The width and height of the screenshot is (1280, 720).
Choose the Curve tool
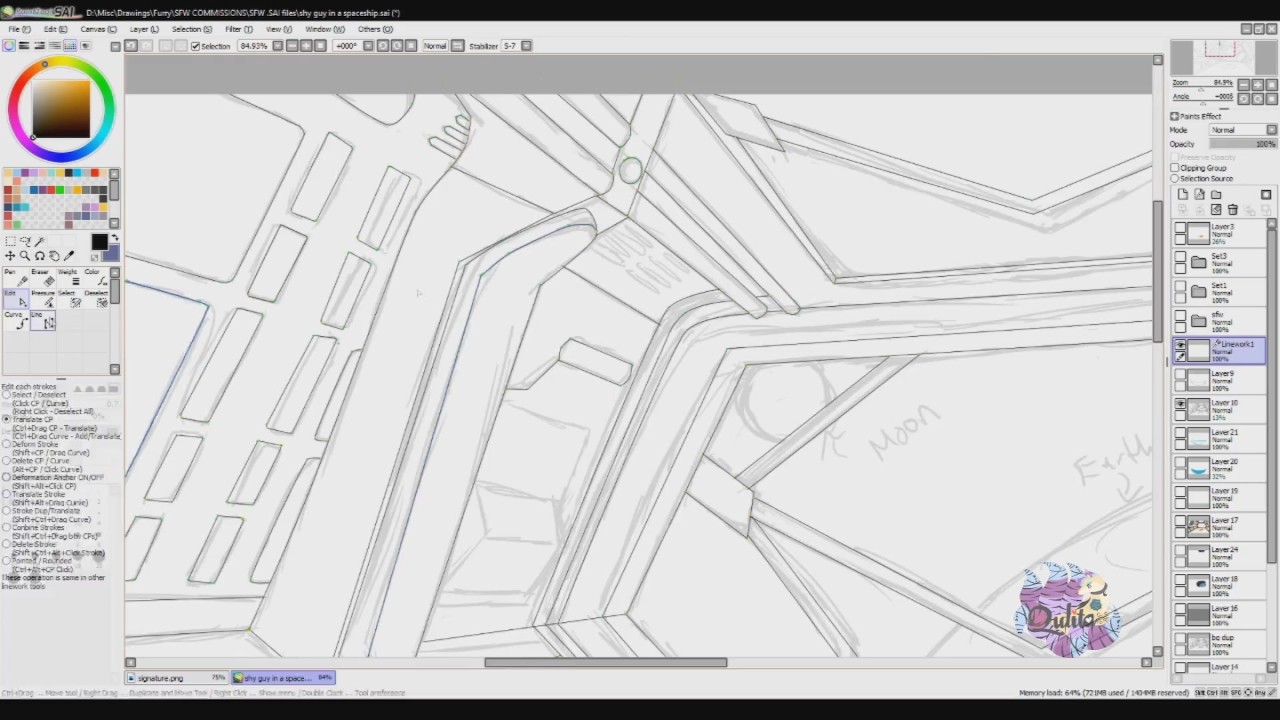click(14, 320)
